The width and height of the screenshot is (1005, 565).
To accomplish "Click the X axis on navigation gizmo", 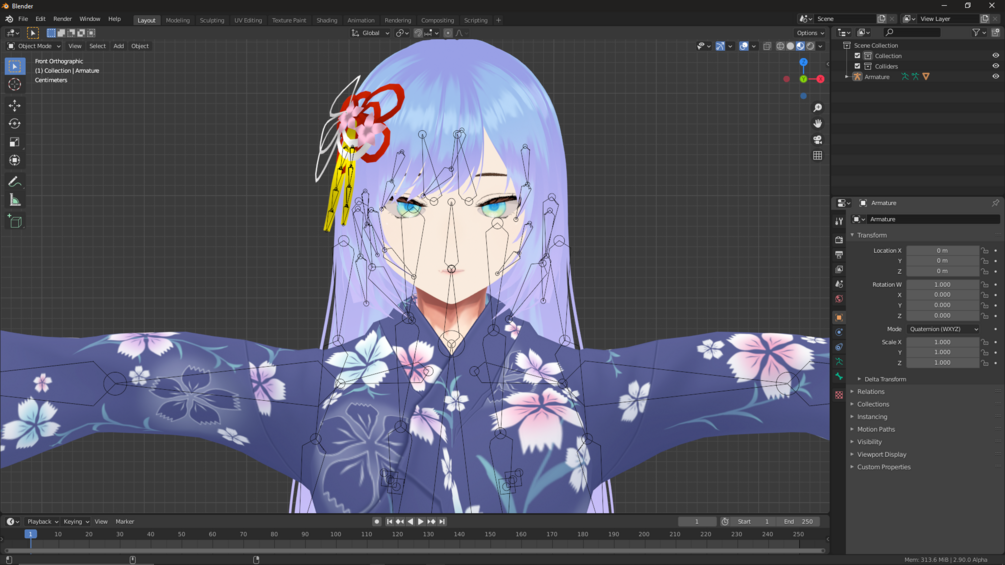I will click(820, 79).
